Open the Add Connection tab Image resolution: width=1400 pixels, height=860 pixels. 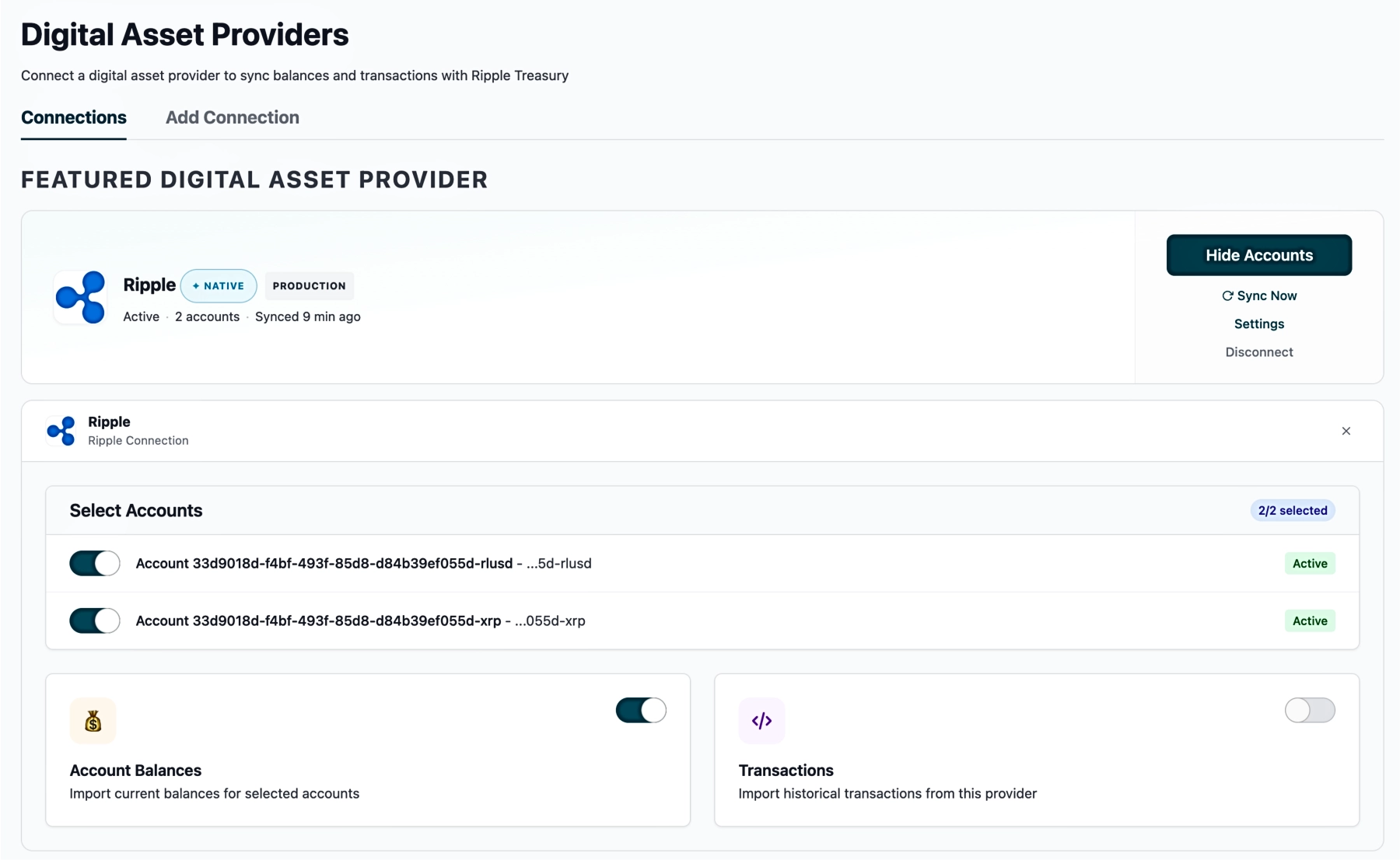(x=233, y=117)
